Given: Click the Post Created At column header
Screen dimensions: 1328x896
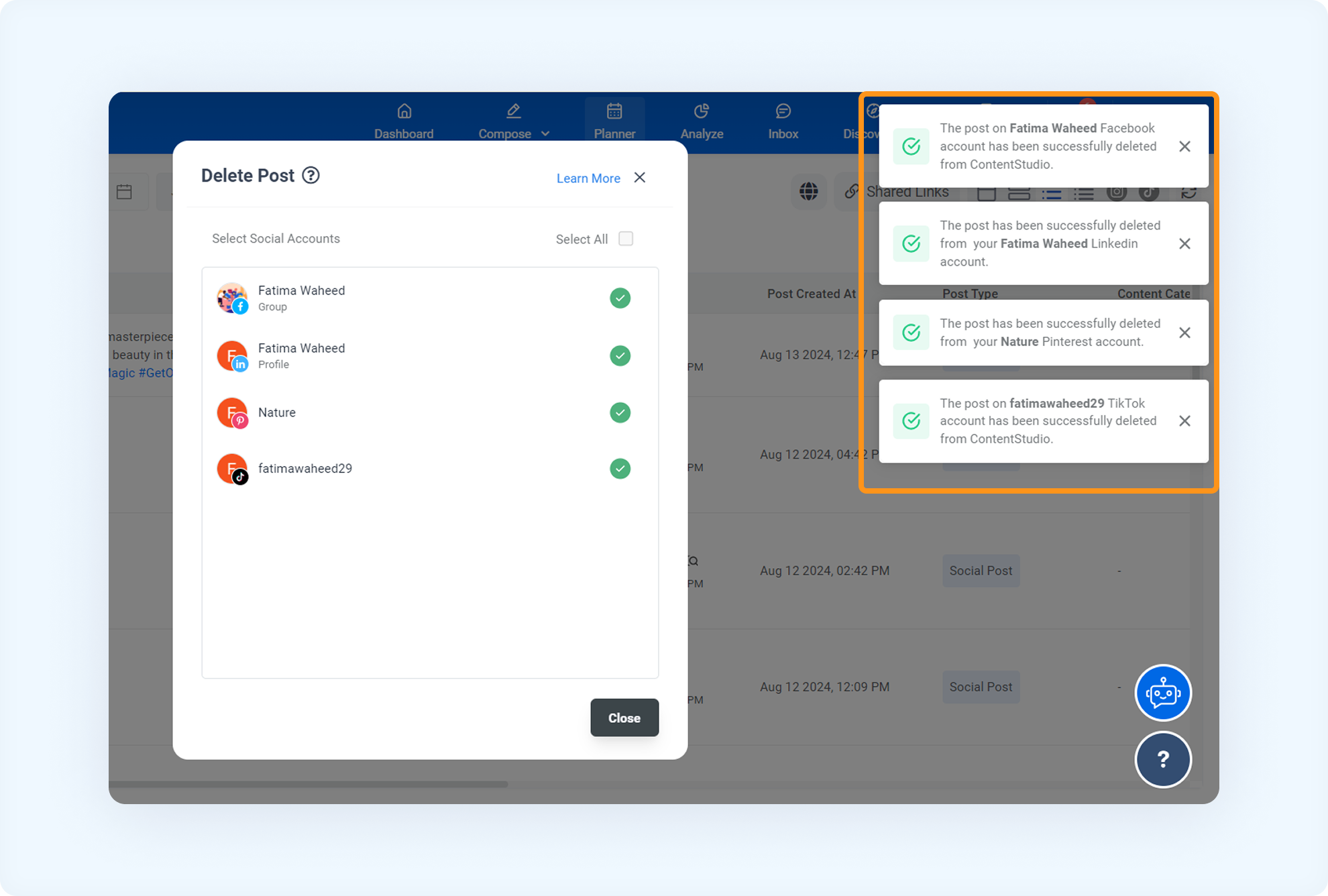Looking at the screenshot, I should pyautogui.click(x=812, y=294).
